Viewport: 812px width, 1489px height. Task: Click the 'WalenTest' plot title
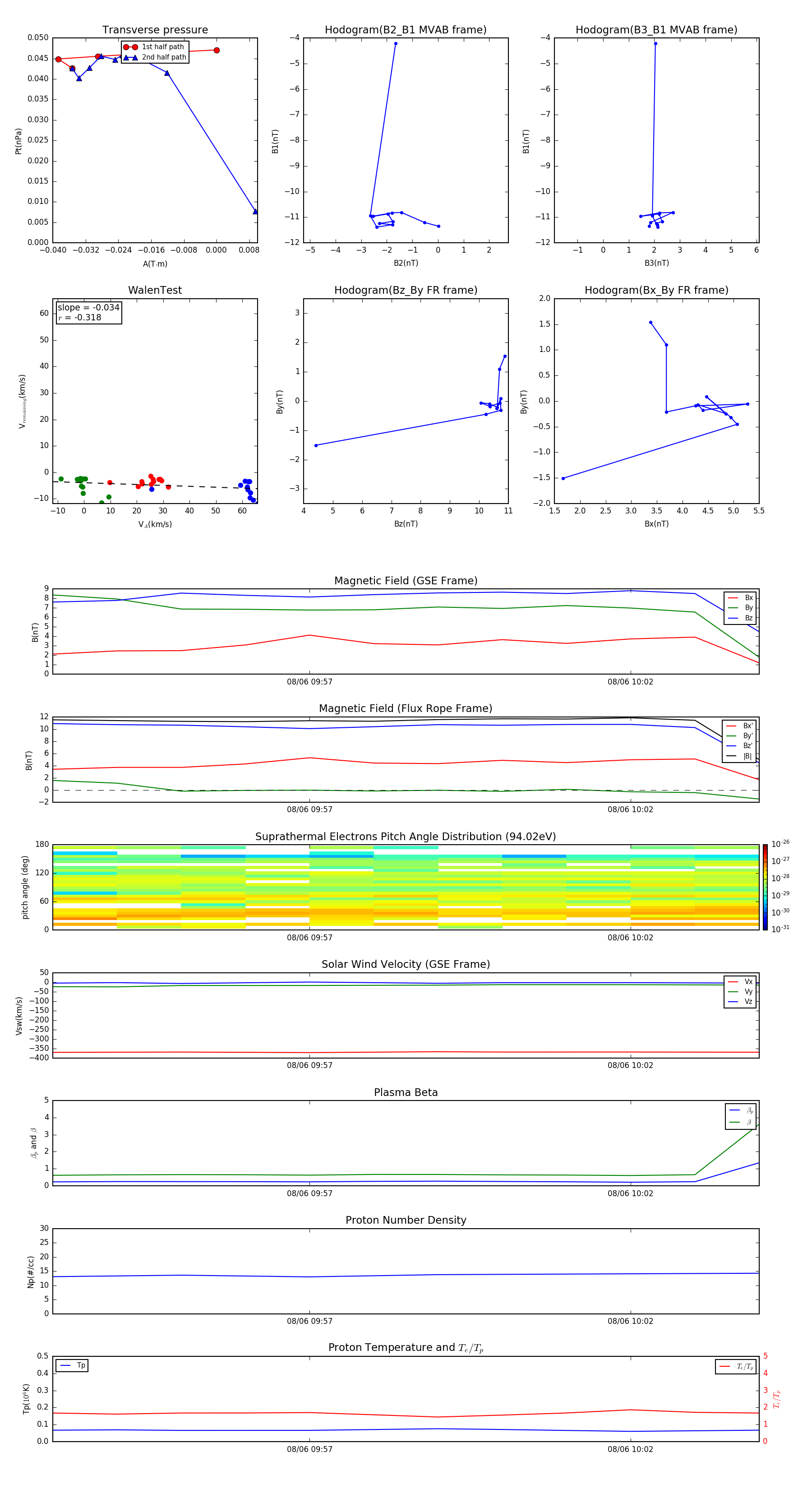(155, 290)
